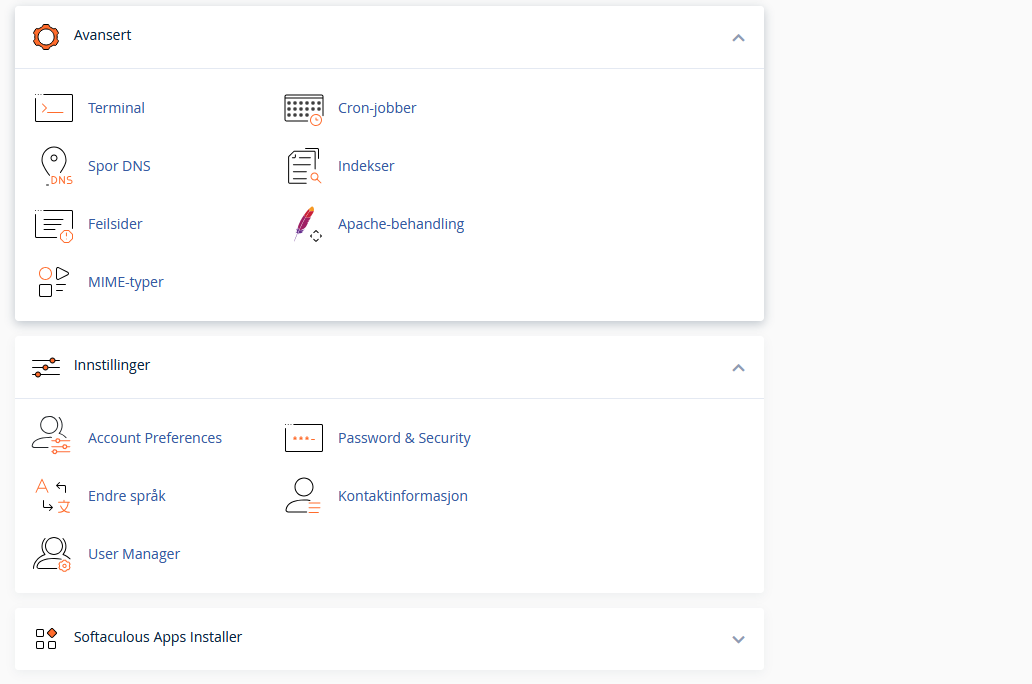This screenshot has height=684, width=1032.
Task: Collapse the Innstillinger section chevron
Action: pos(738,367)
